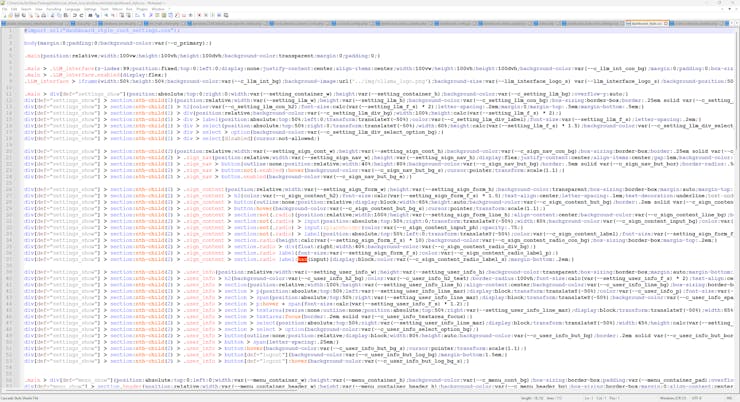
Task: Open the Language menu
Action: (x=72, y=9)
